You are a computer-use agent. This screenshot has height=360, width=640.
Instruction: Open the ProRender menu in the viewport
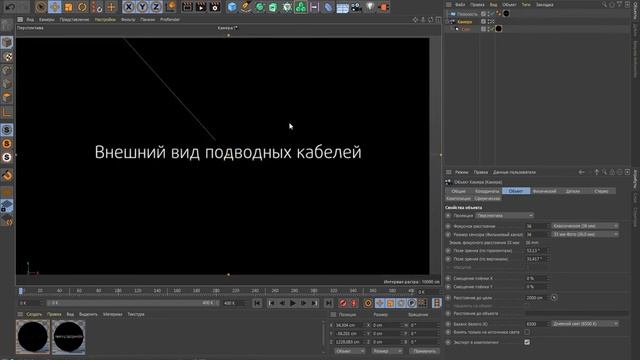[x=170, y=20]
